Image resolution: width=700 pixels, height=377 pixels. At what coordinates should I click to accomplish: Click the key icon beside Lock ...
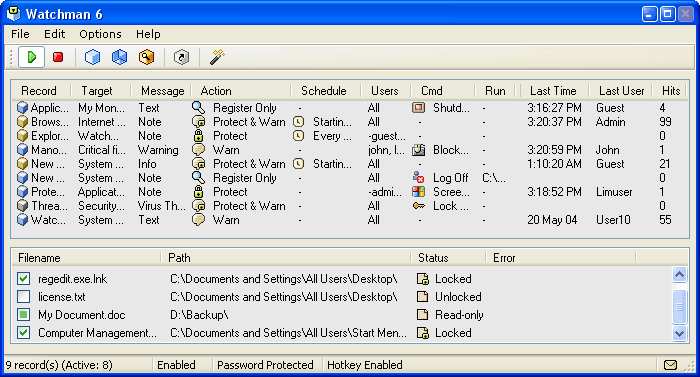418,206
